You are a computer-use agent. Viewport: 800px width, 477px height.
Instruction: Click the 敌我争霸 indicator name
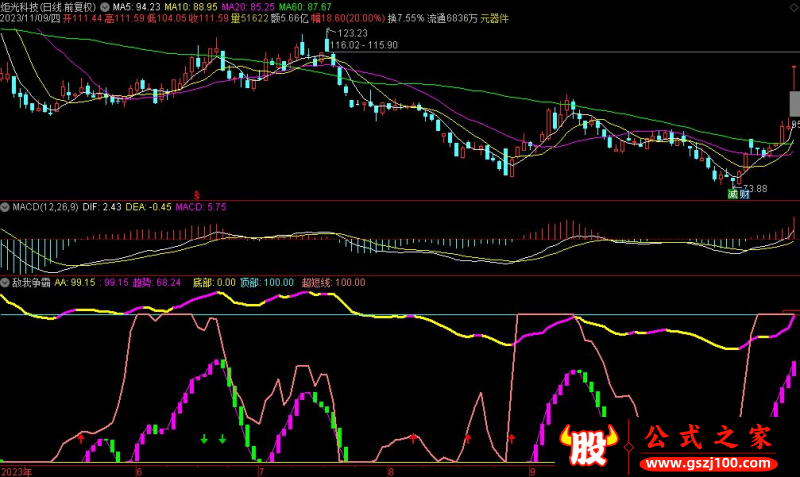(31, 283)
